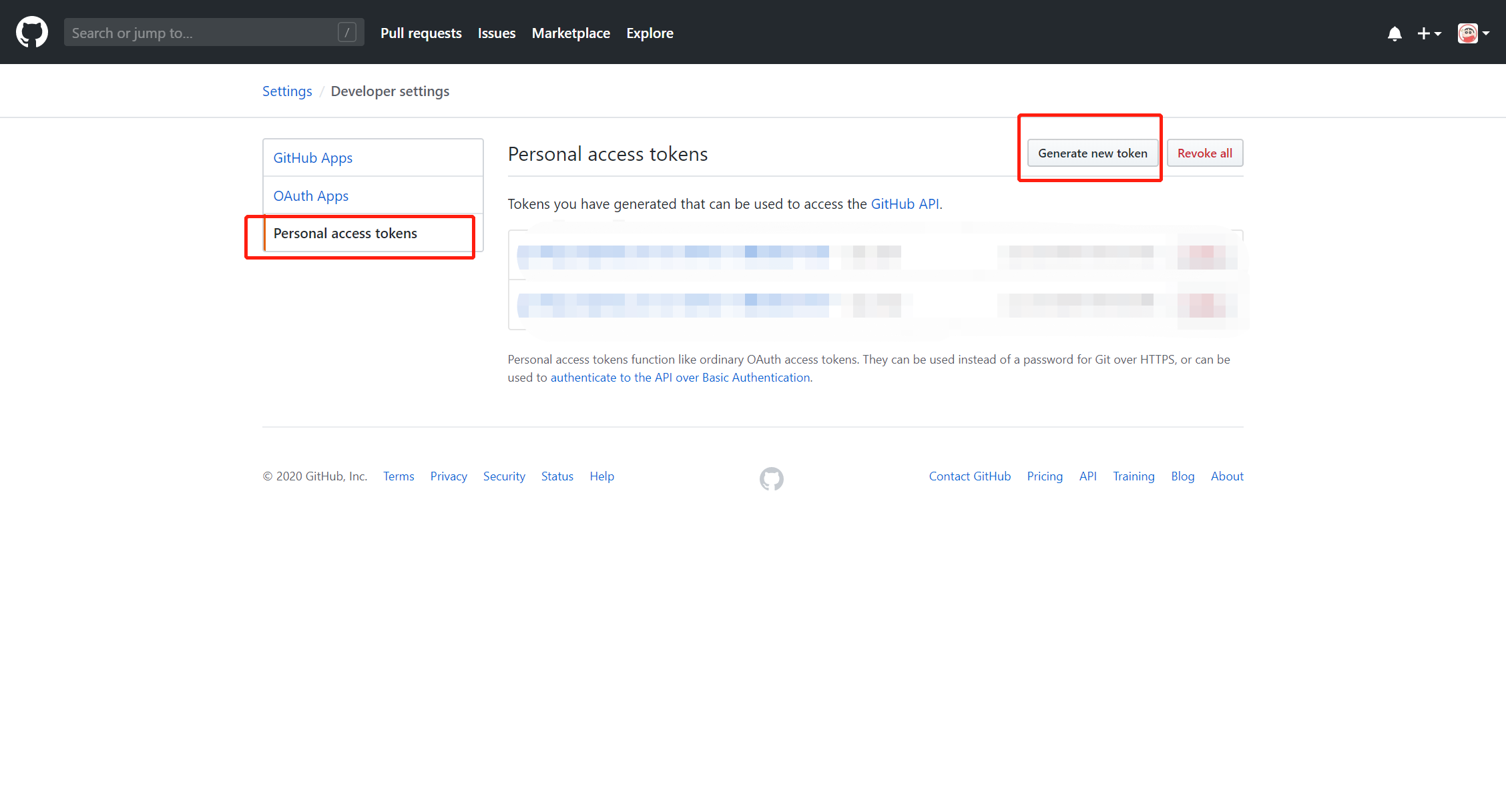Click the footer GitHub mark icon
The height and width of the screenshot is (812, 1506).
click(x=771, y=478)
